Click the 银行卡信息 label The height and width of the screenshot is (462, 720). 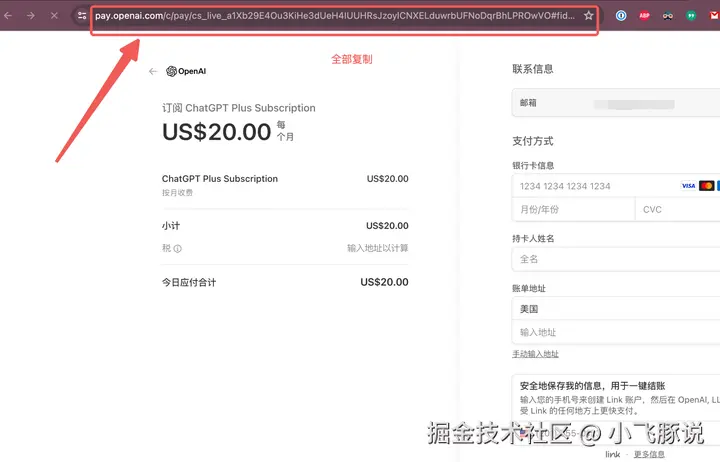point(533,165)
